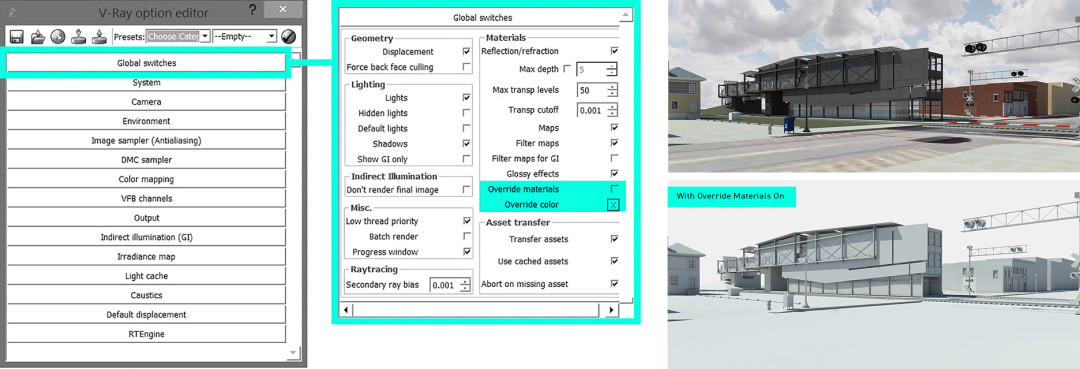
Task: Click the load options folder icon
Action: [x=38, y=36]
